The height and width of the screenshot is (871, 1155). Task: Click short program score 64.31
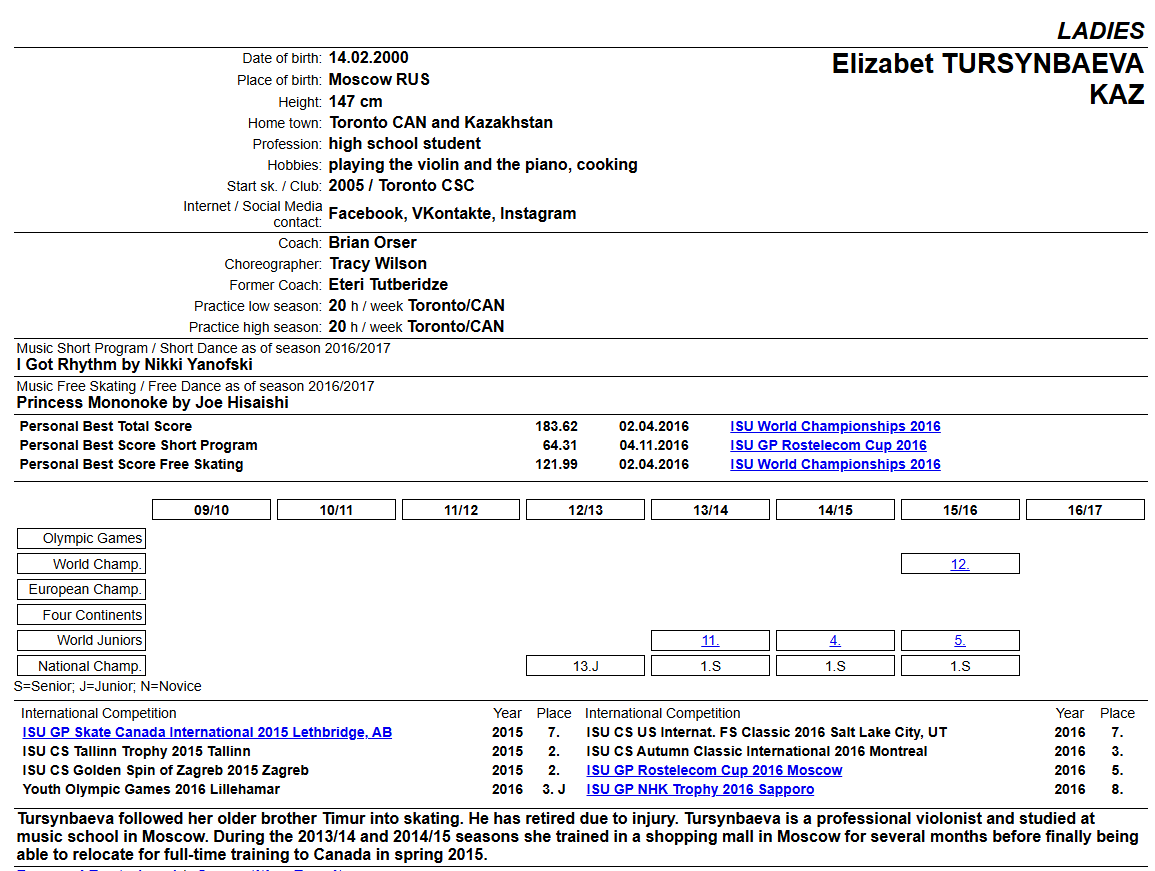pyautogui.click(x=560, y=445)
